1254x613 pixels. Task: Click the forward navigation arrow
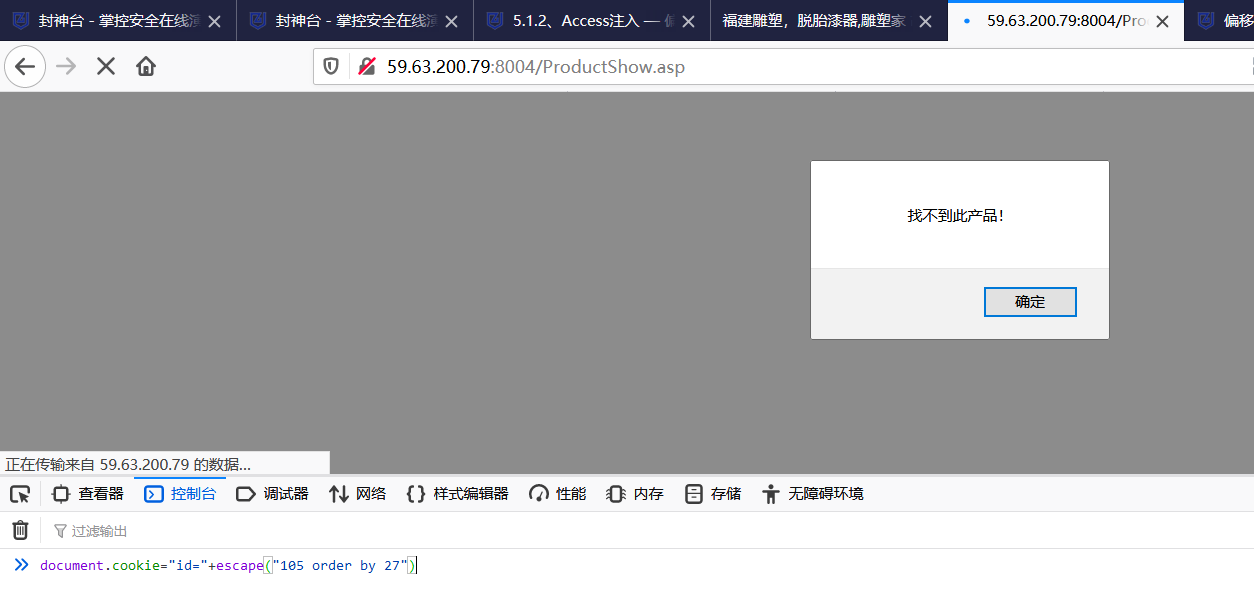click(66, 67)
